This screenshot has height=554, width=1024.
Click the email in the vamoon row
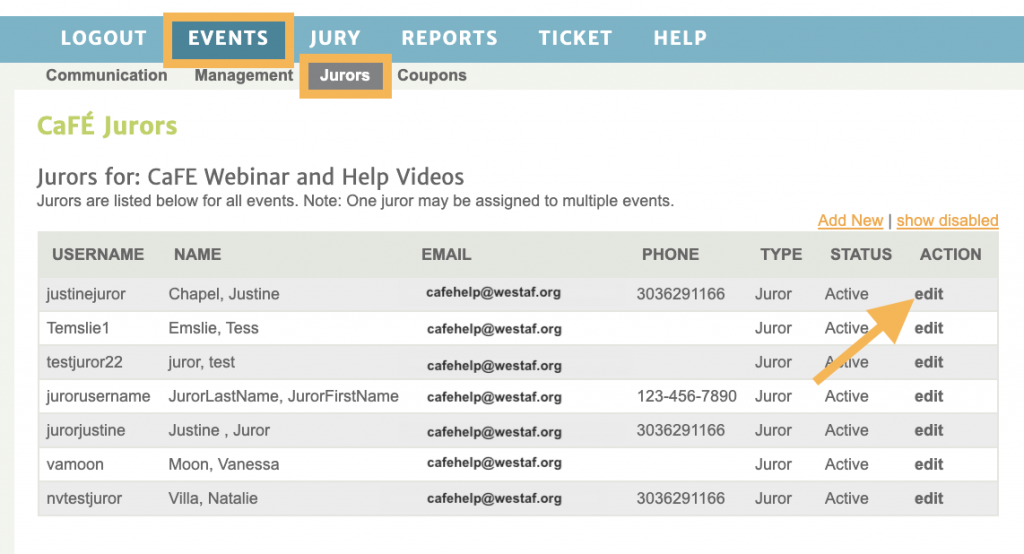(494, 463)
